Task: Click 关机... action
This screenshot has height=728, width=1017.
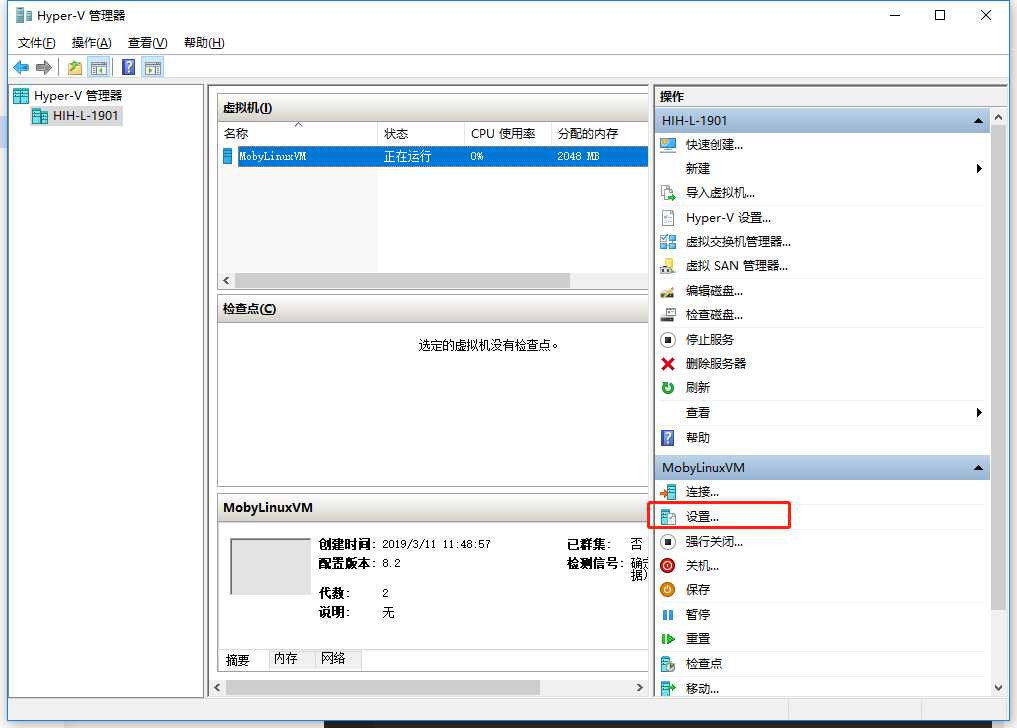Action: [702, 566]
